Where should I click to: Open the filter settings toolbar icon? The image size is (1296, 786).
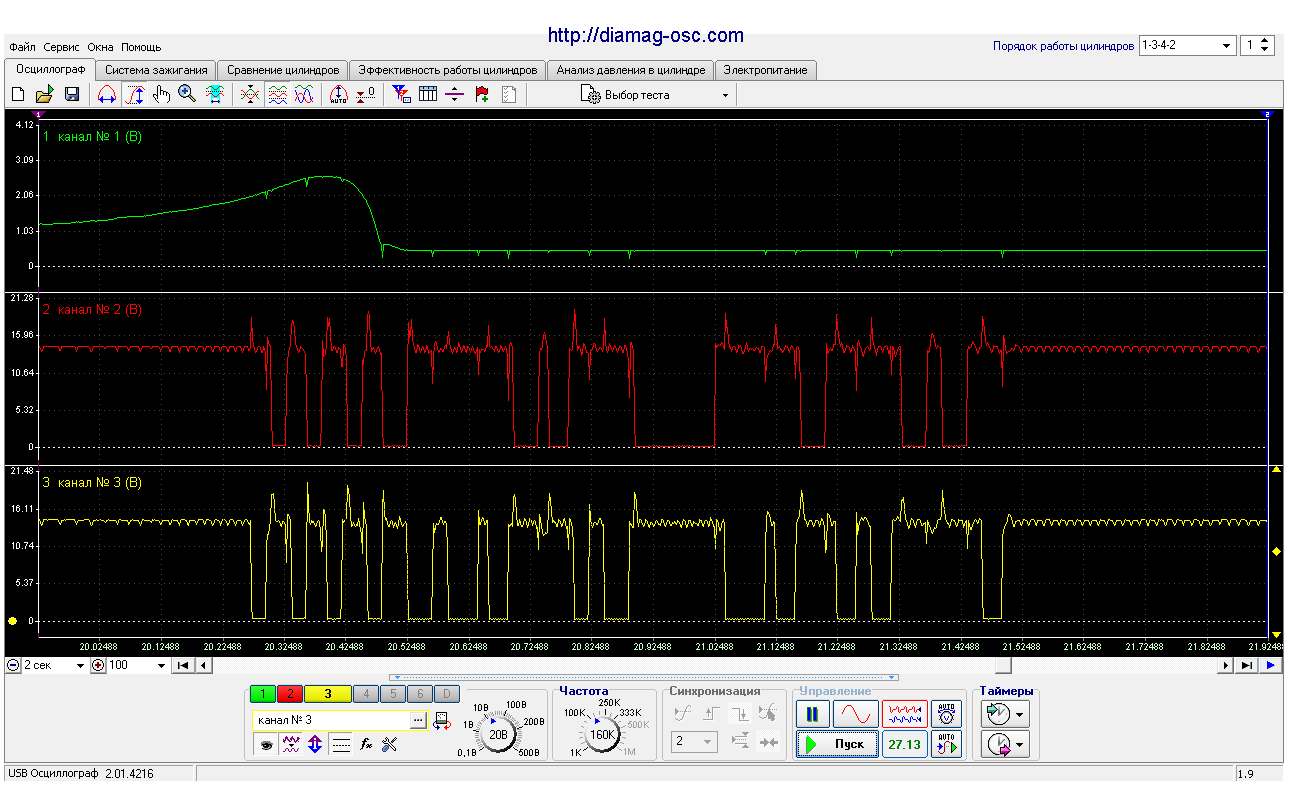click(401, 95)
